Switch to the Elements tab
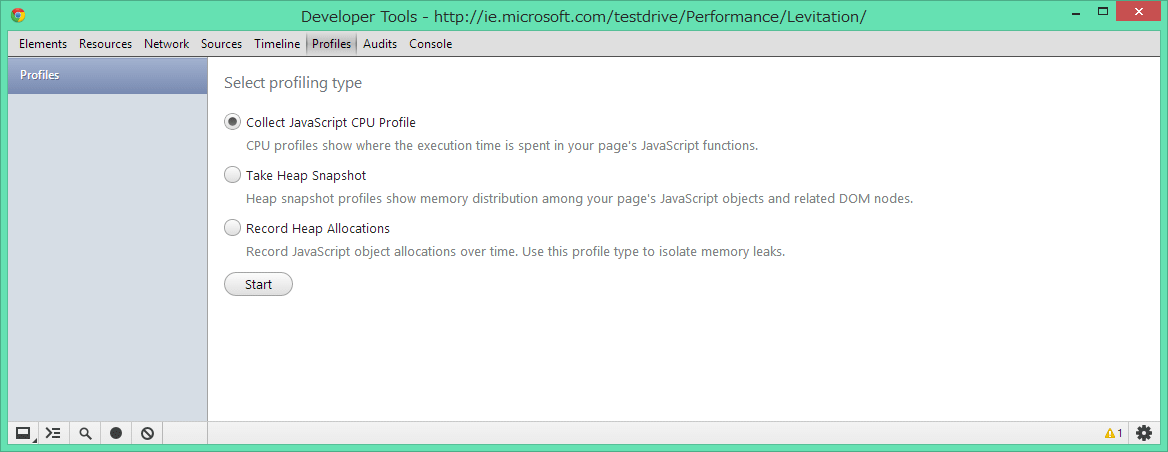Screen dimensions: 1168x452 (x=42, y=44)
